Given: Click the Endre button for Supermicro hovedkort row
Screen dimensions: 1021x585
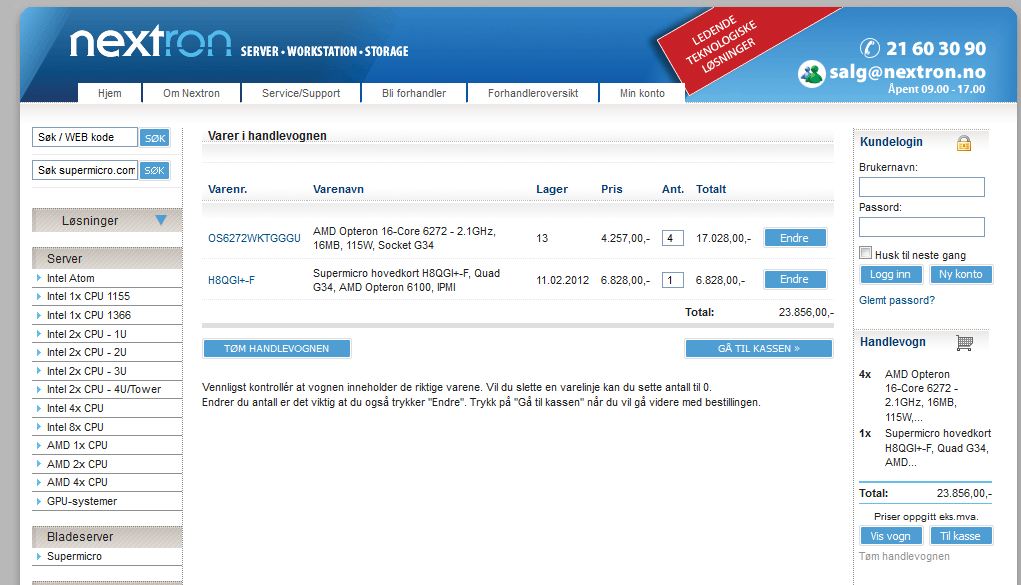Looking at the screenshot, I should [x=794, y=279].
